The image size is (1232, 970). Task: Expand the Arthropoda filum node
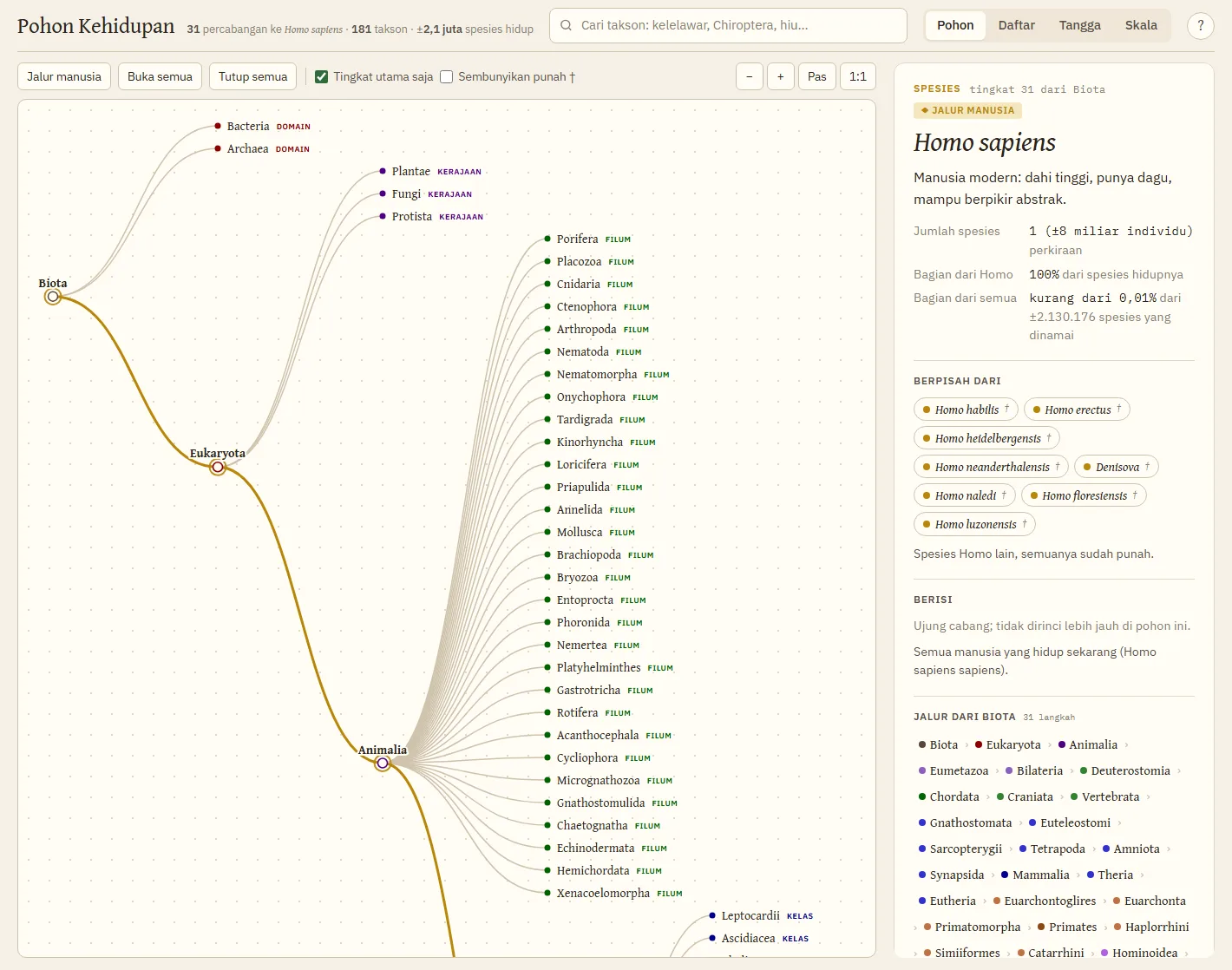[x=547, y=330]
